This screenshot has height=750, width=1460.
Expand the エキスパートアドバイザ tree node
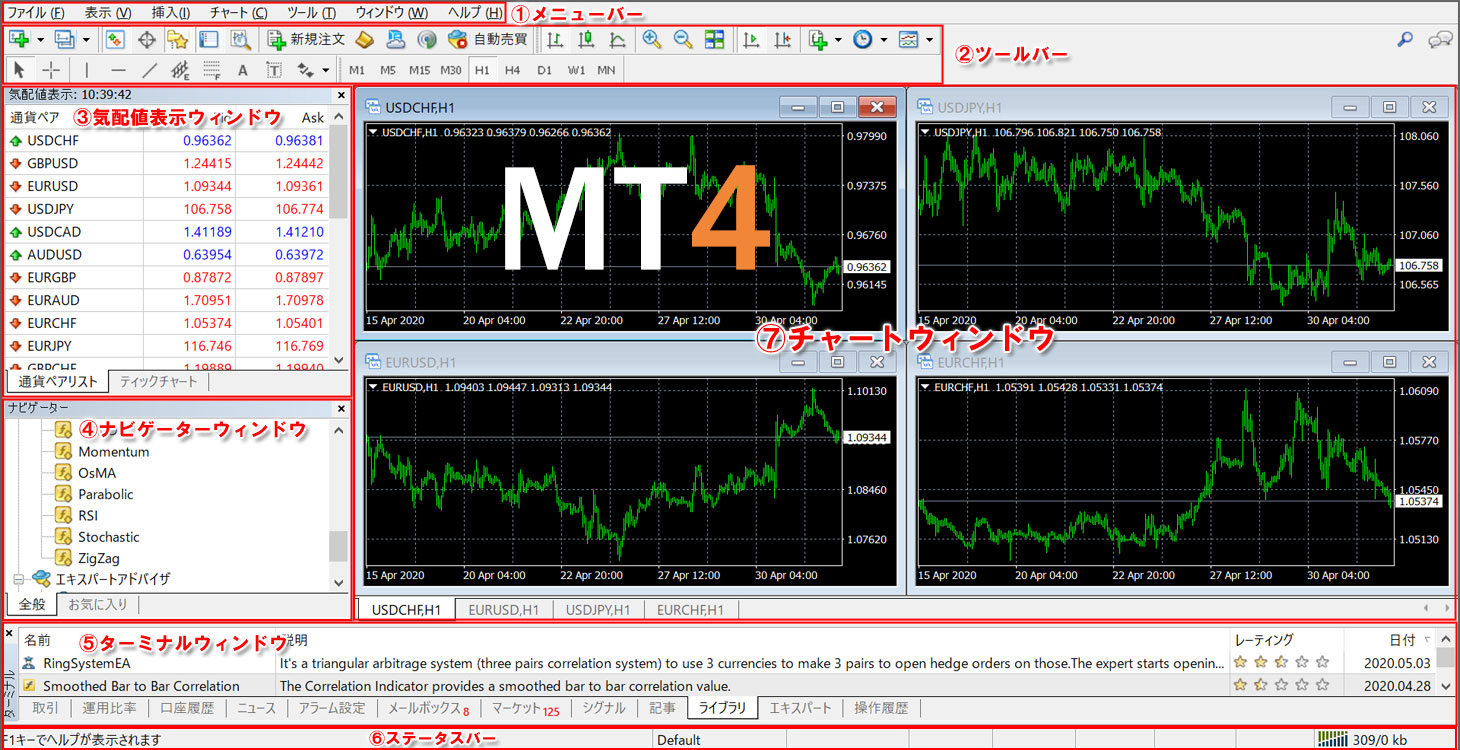coord(18,579)
